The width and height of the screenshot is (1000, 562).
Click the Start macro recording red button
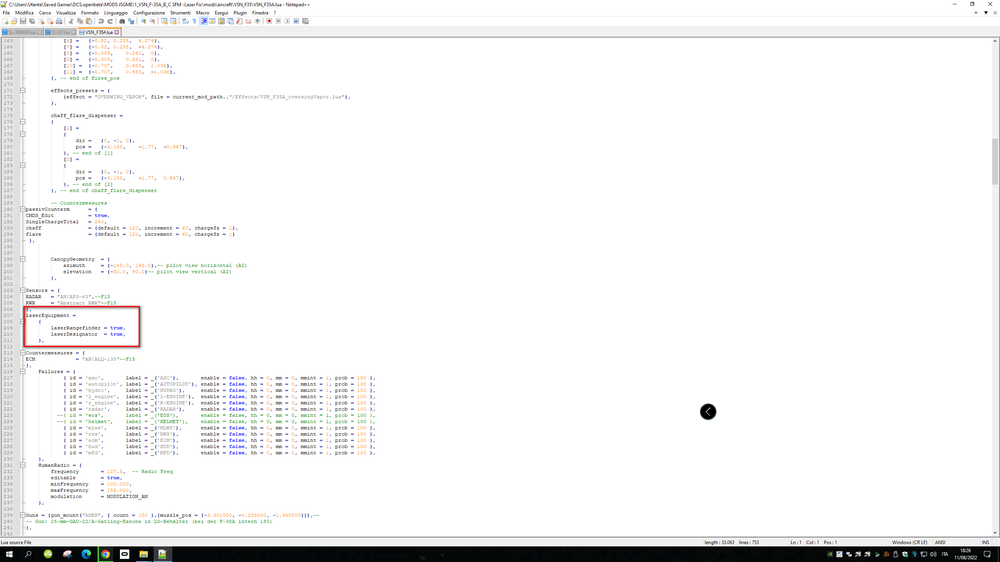pyautogui.click(x=269, y=21)
